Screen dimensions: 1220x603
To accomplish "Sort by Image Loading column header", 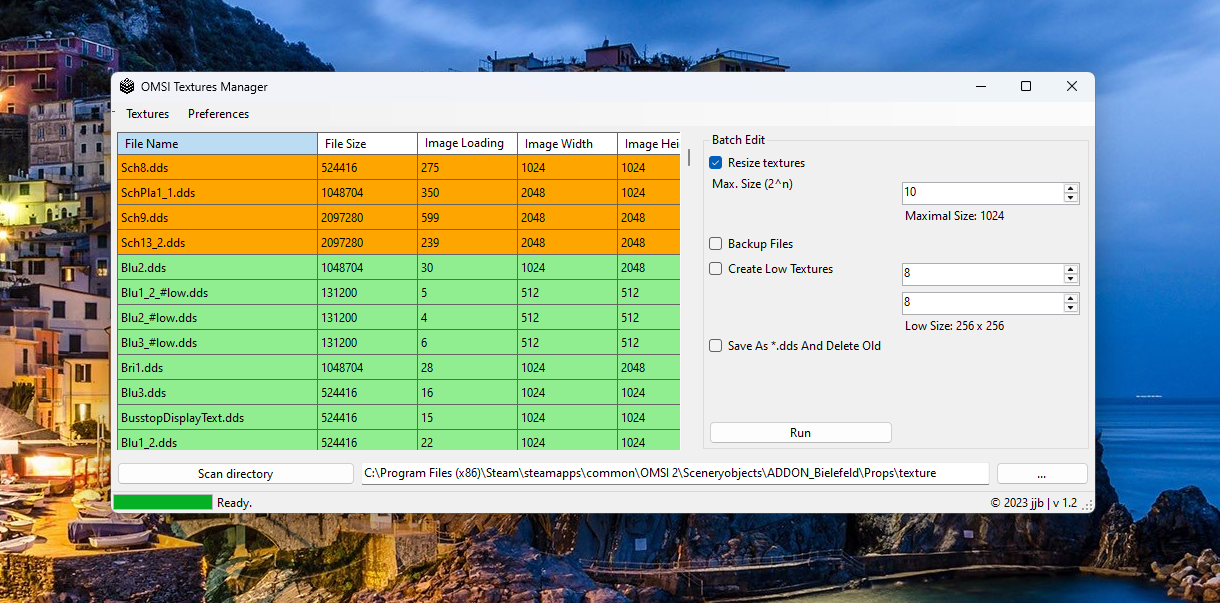I will coord(466,144).
